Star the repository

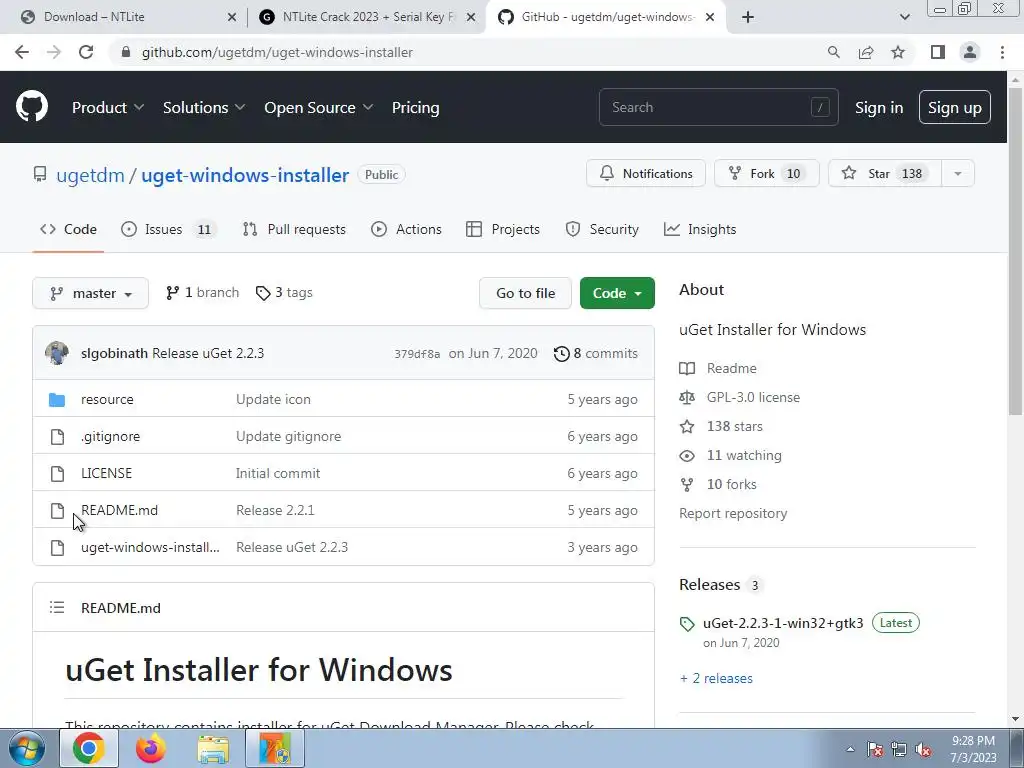pyautogui.click(x=885, y=173)
